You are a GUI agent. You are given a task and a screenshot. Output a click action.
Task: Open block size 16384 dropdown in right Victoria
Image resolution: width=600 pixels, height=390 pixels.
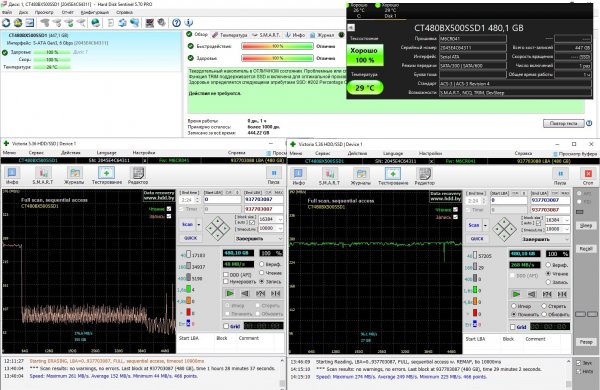(567, 220)
